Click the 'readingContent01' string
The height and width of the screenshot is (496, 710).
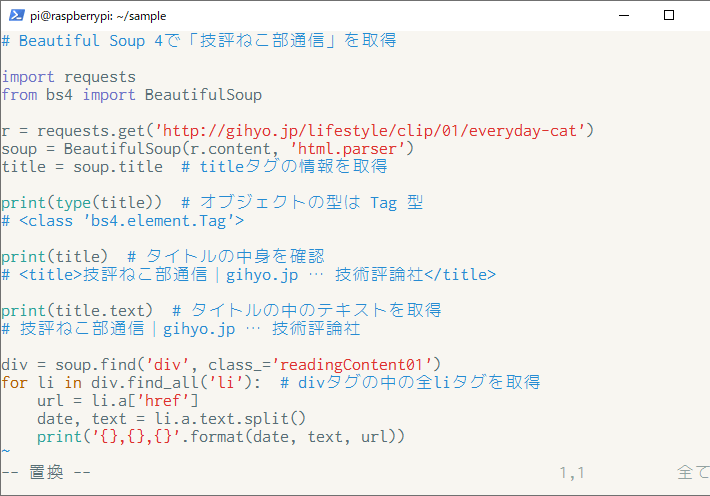tap(352, 365)
